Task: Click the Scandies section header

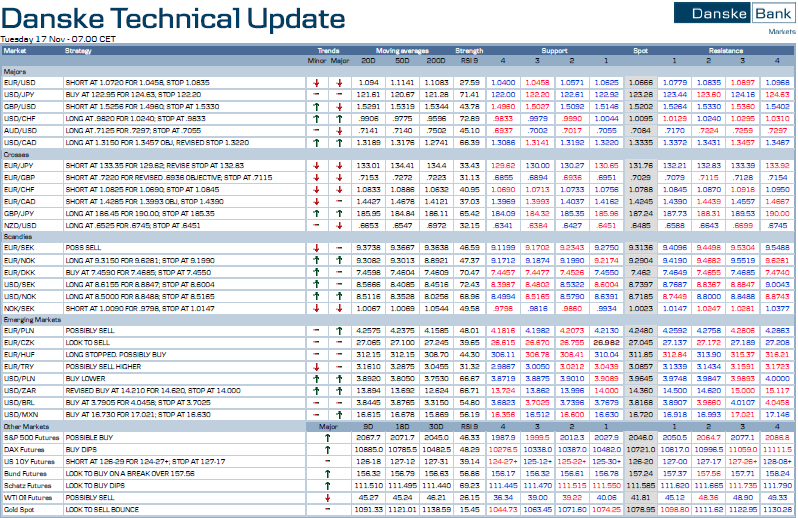Action: click(18, 236)
